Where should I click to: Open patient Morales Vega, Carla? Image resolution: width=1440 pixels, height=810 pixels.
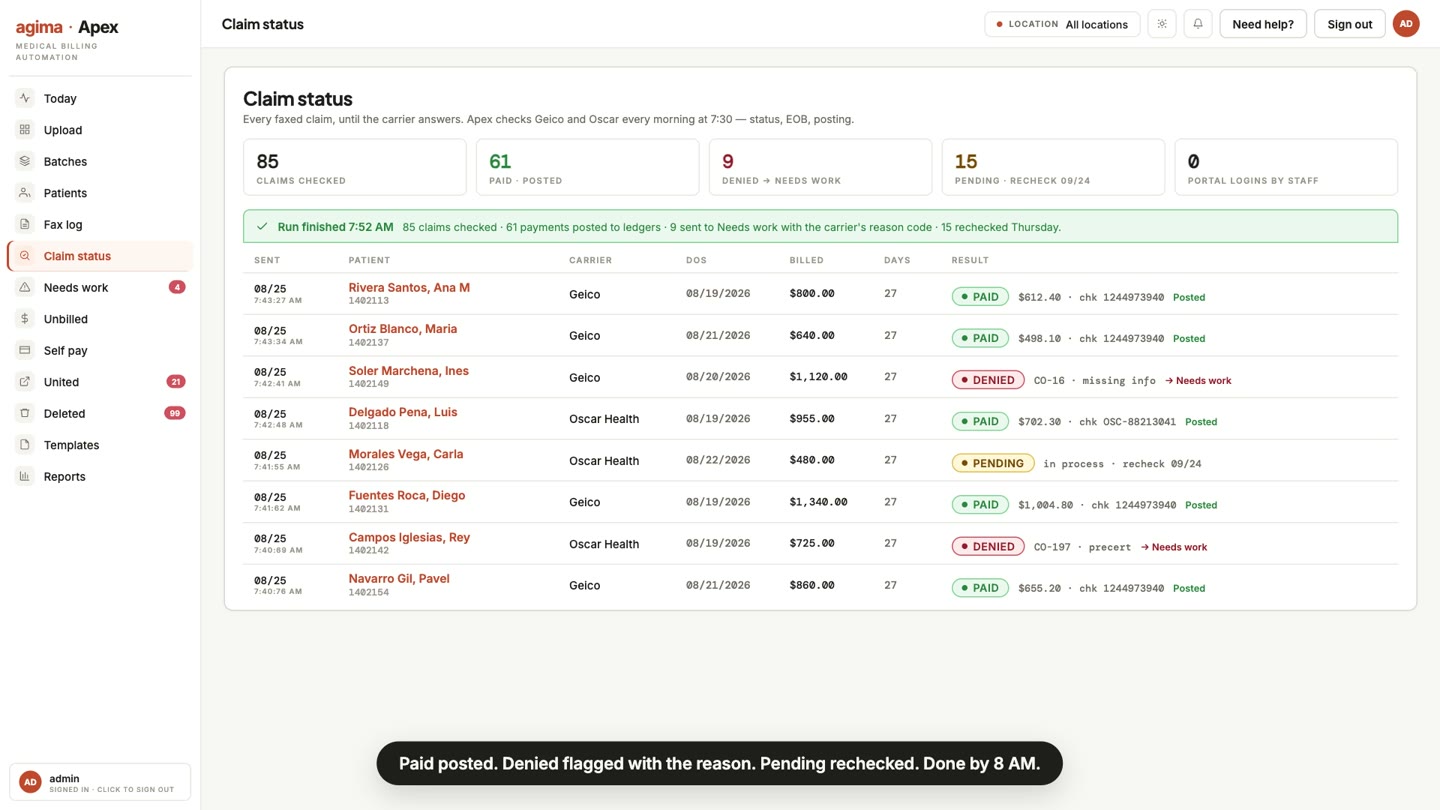pos(406,454)
